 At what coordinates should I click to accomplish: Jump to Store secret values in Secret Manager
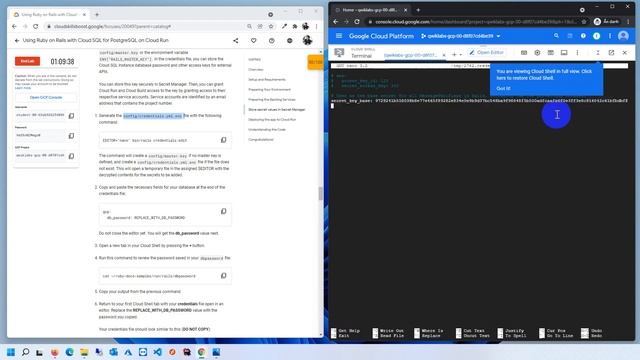point(277,109)
